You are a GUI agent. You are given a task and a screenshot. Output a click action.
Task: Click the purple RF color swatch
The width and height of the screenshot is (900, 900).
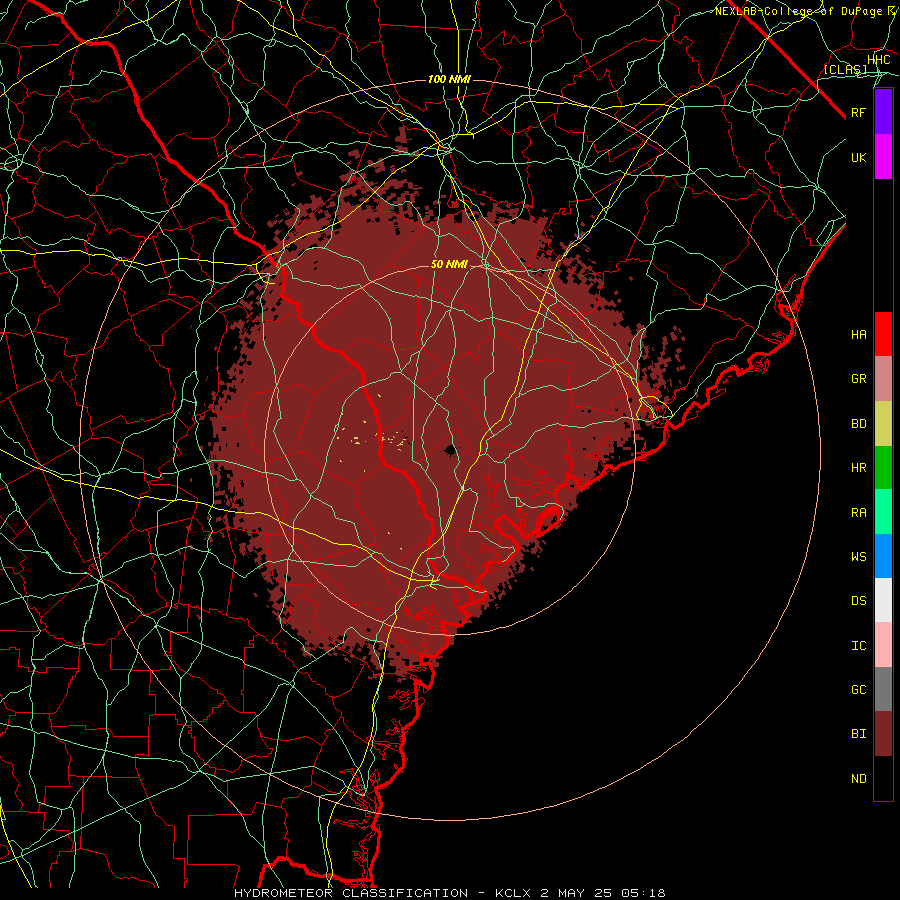[x=883, y=112]
